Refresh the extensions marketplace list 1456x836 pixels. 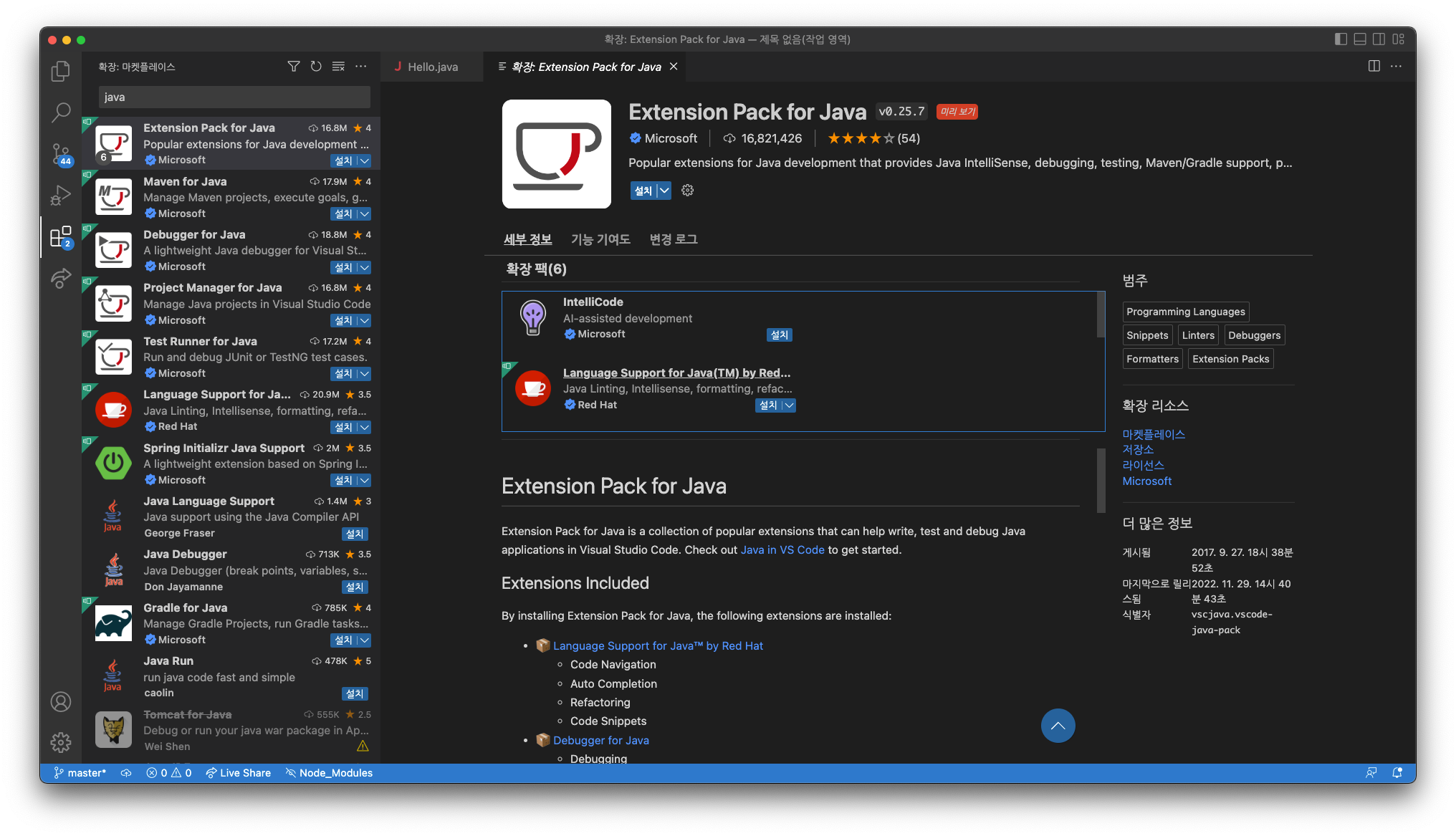(316, 67)
